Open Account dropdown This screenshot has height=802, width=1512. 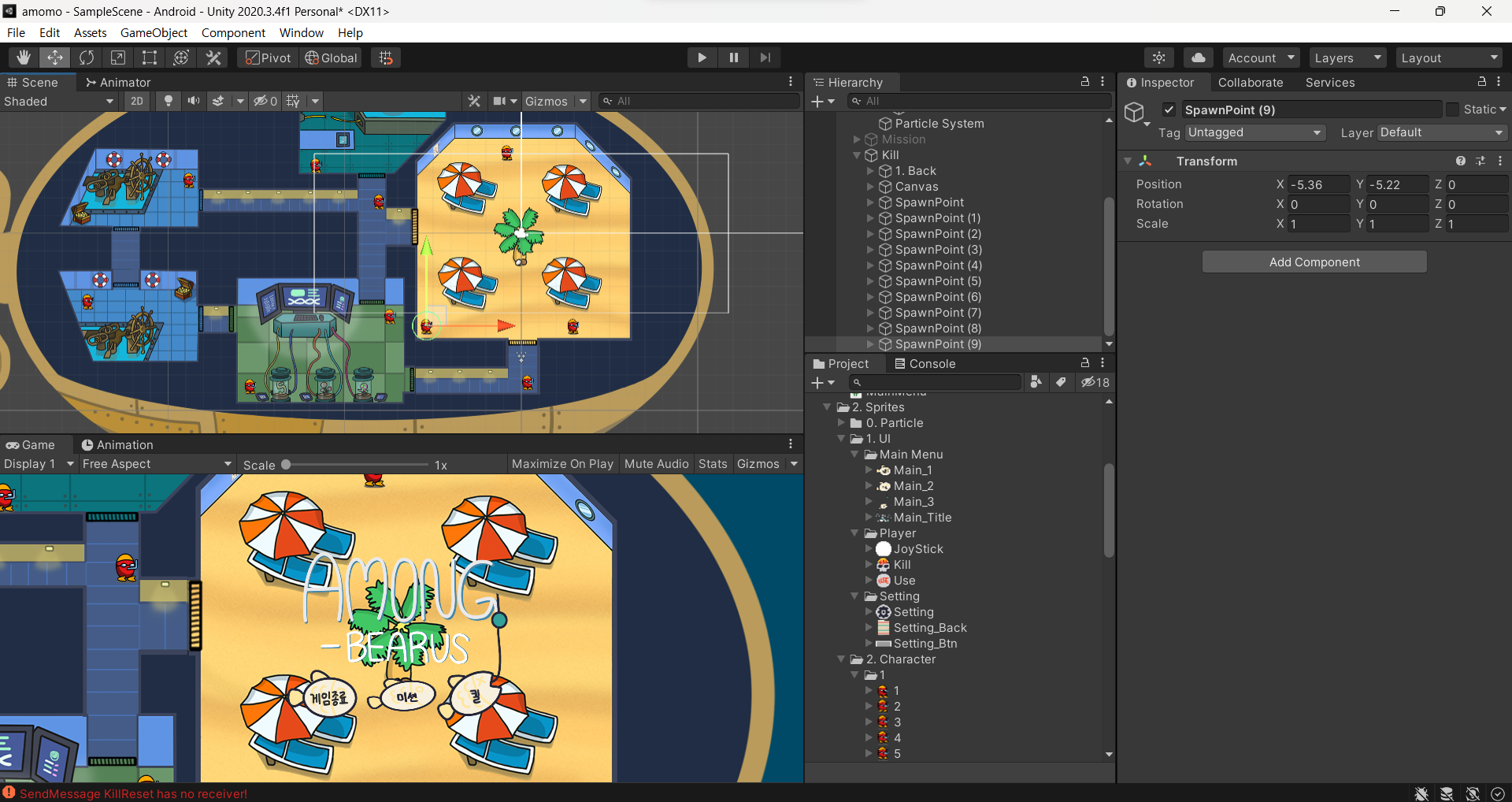click(1262, 58)
